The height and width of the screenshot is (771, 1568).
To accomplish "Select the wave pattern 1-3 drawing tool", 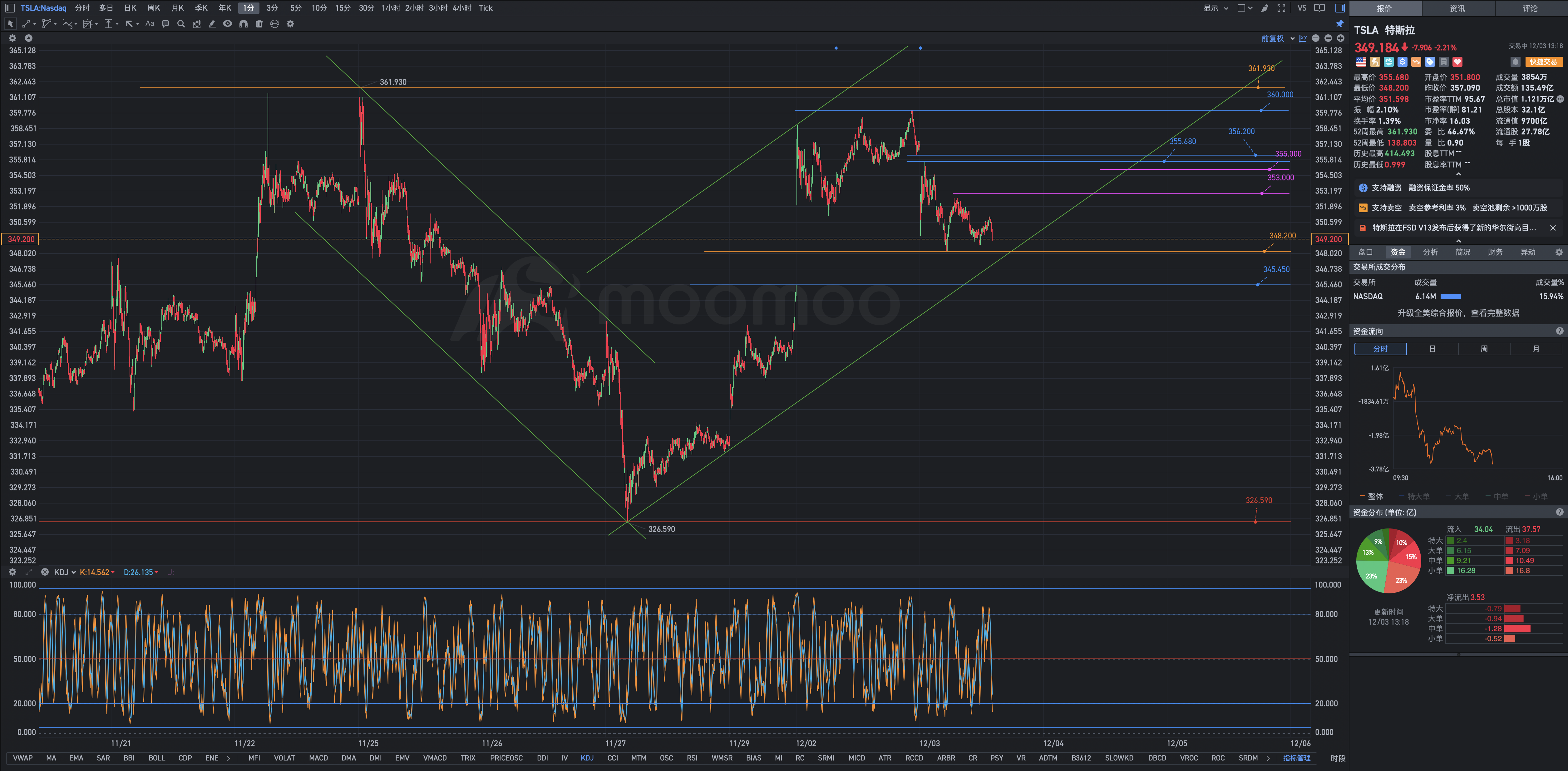I will pyautogui.click(x=67, y=24).
